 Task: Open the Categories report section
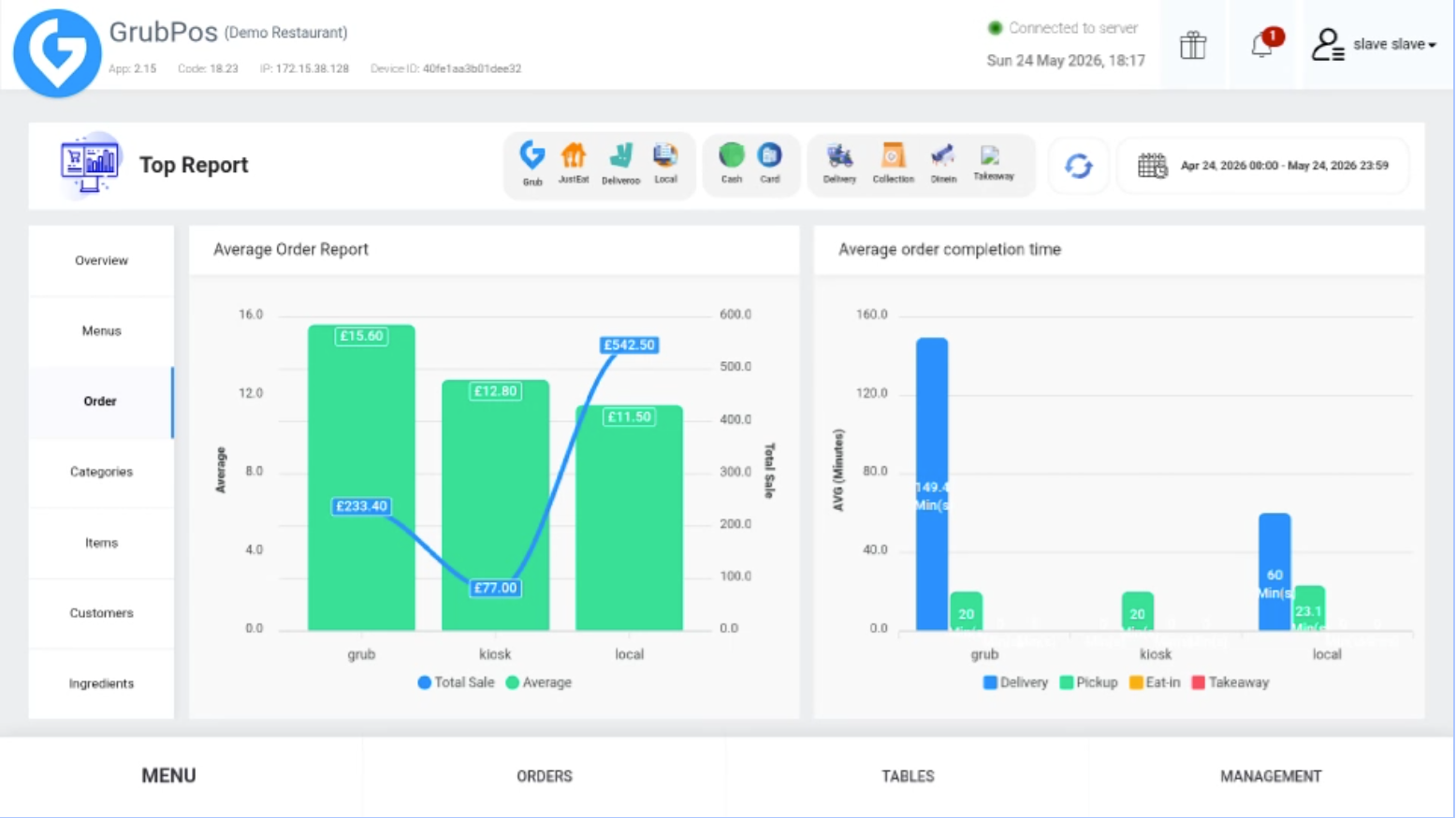(x=101, y=472)
